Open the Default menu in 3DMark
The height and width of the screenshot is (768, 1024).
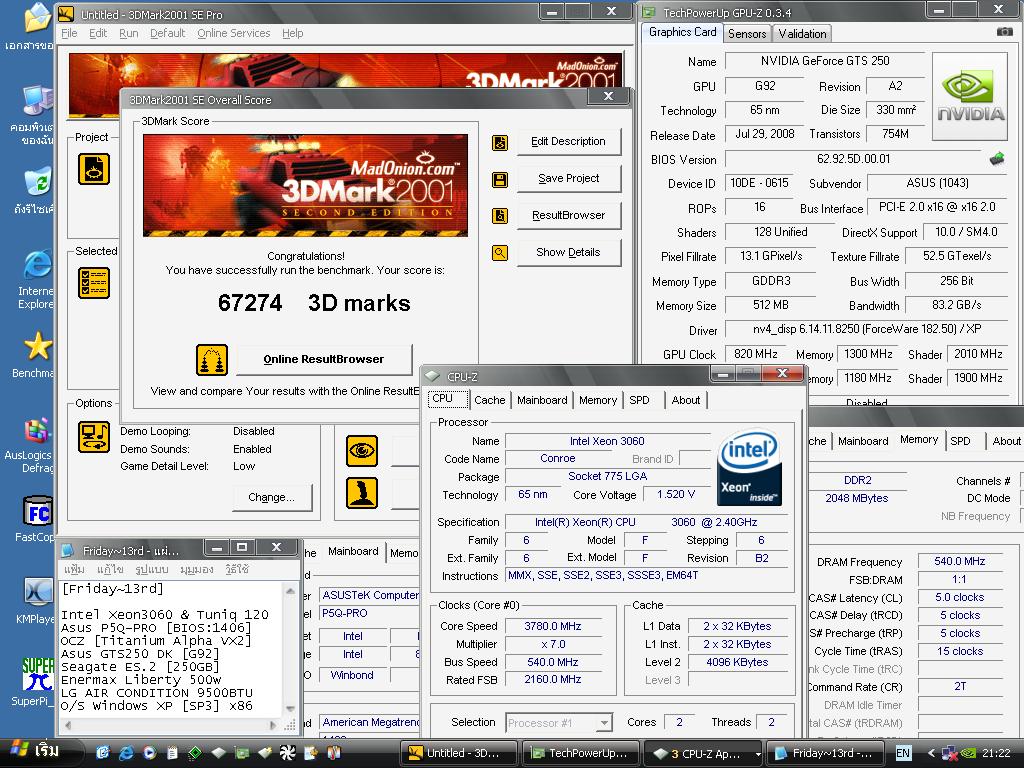[x=167, y=33]
